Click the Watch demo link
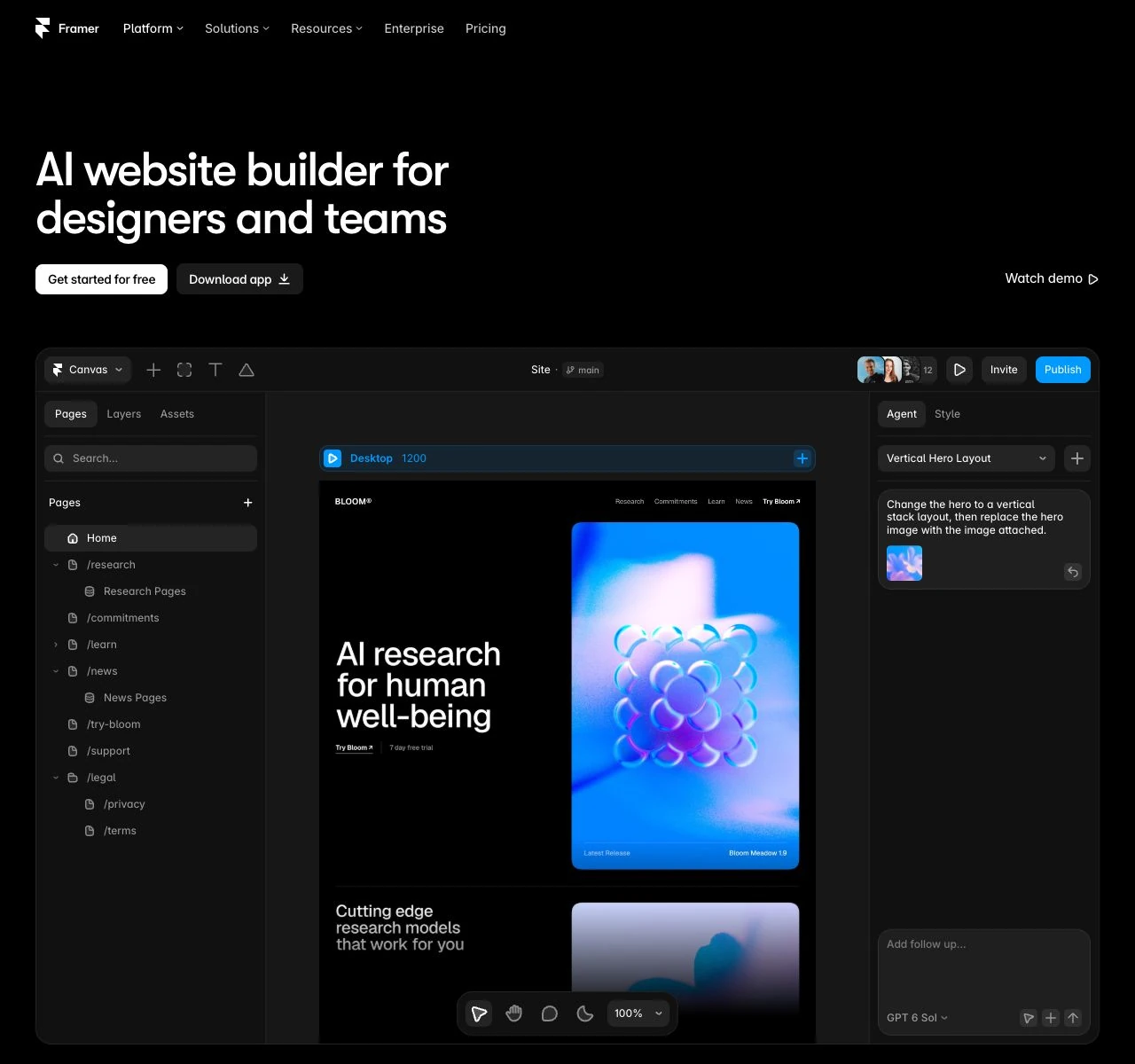Image resolution: width=1135 pixels, height=1064 pixels. [x=1052, y=278]
